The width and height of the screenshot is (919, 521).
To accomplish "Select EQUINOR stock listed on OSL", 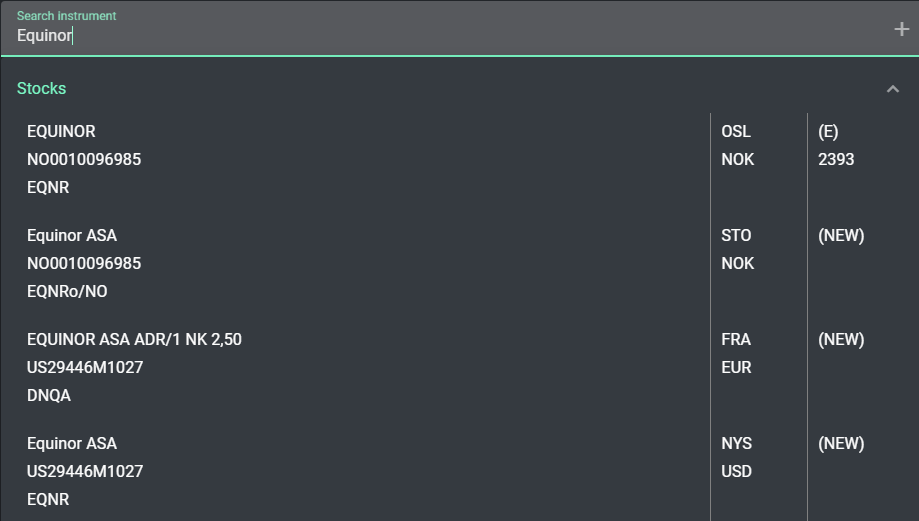I will 61,132.
